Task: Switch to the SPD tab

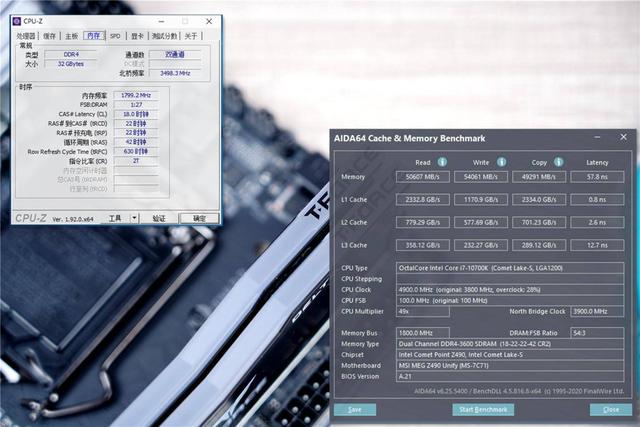Action: click(x=116, y=36)
